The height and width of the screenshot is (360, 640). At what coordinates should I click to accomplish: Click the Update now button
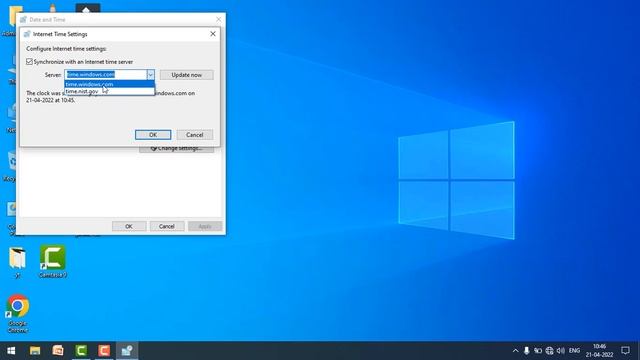(x=187, y=75)
